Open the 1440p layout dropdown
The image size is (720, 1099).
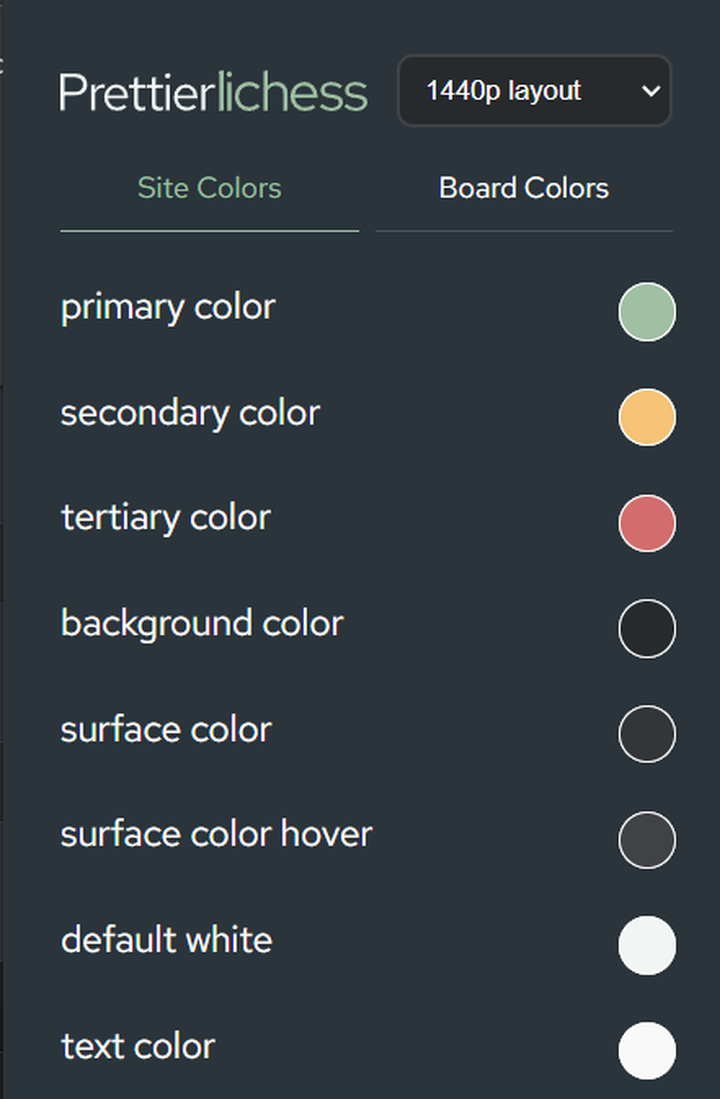click(x=534, y=91)
